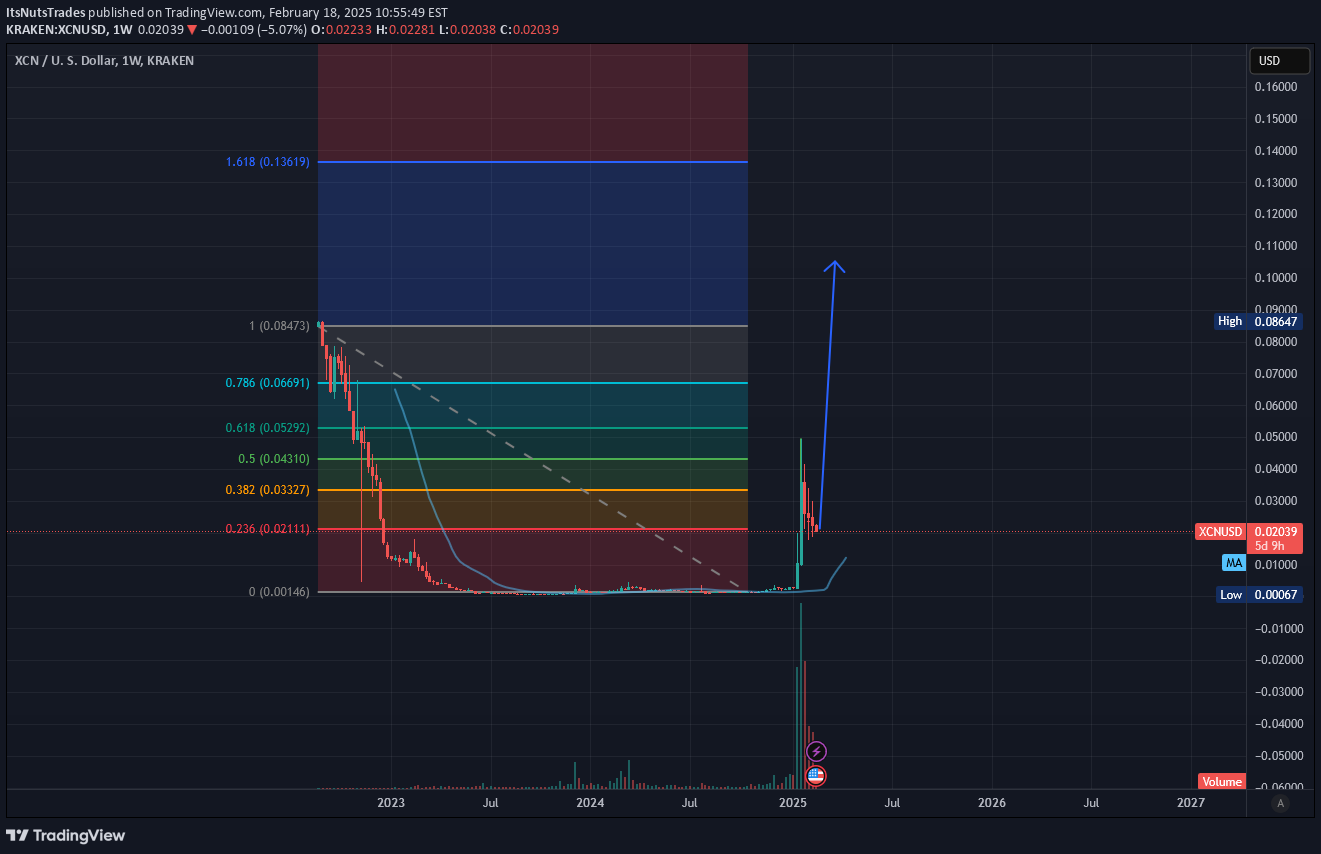Viewport: 1321px width, 854px height.
Task: Click the 0.16000 price axis value
Action: pyautogui.click(x=1276, y=87)
